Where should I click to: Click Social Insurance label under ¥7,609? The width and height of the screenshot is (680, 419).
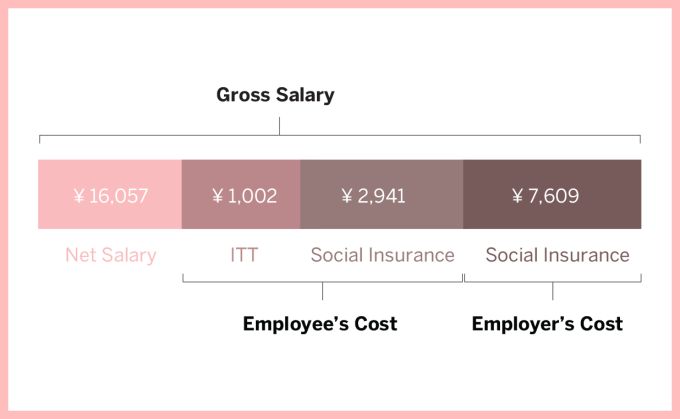pyautogui.click(x=557, y=255)
